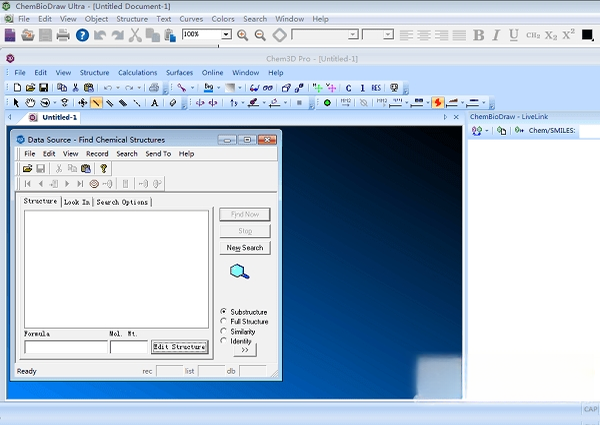Click the red lightning bolt icon

pos(438,103)
